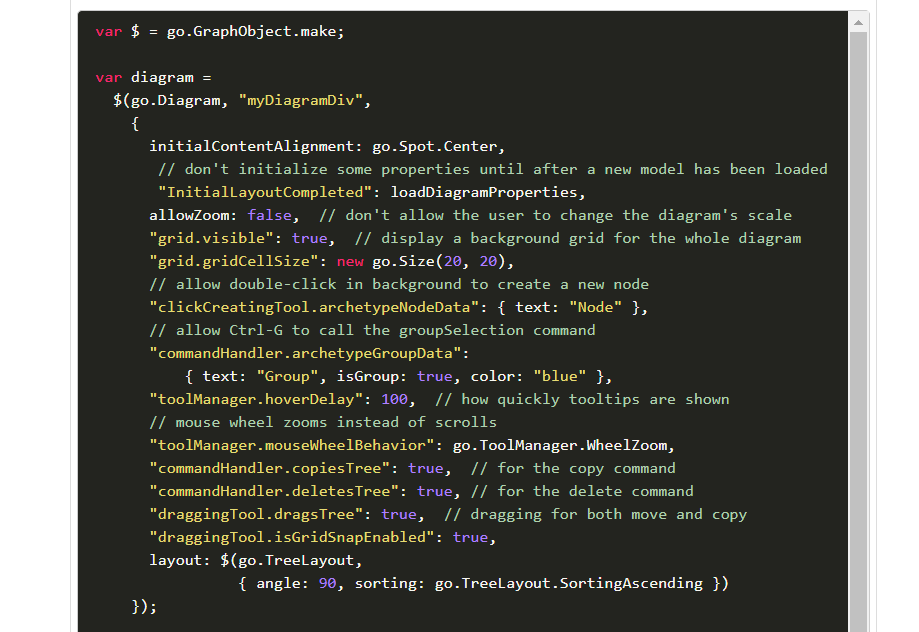Click "go.Spot.Center" value
This screenshot has width=919, height=632.
click(435, 146)
